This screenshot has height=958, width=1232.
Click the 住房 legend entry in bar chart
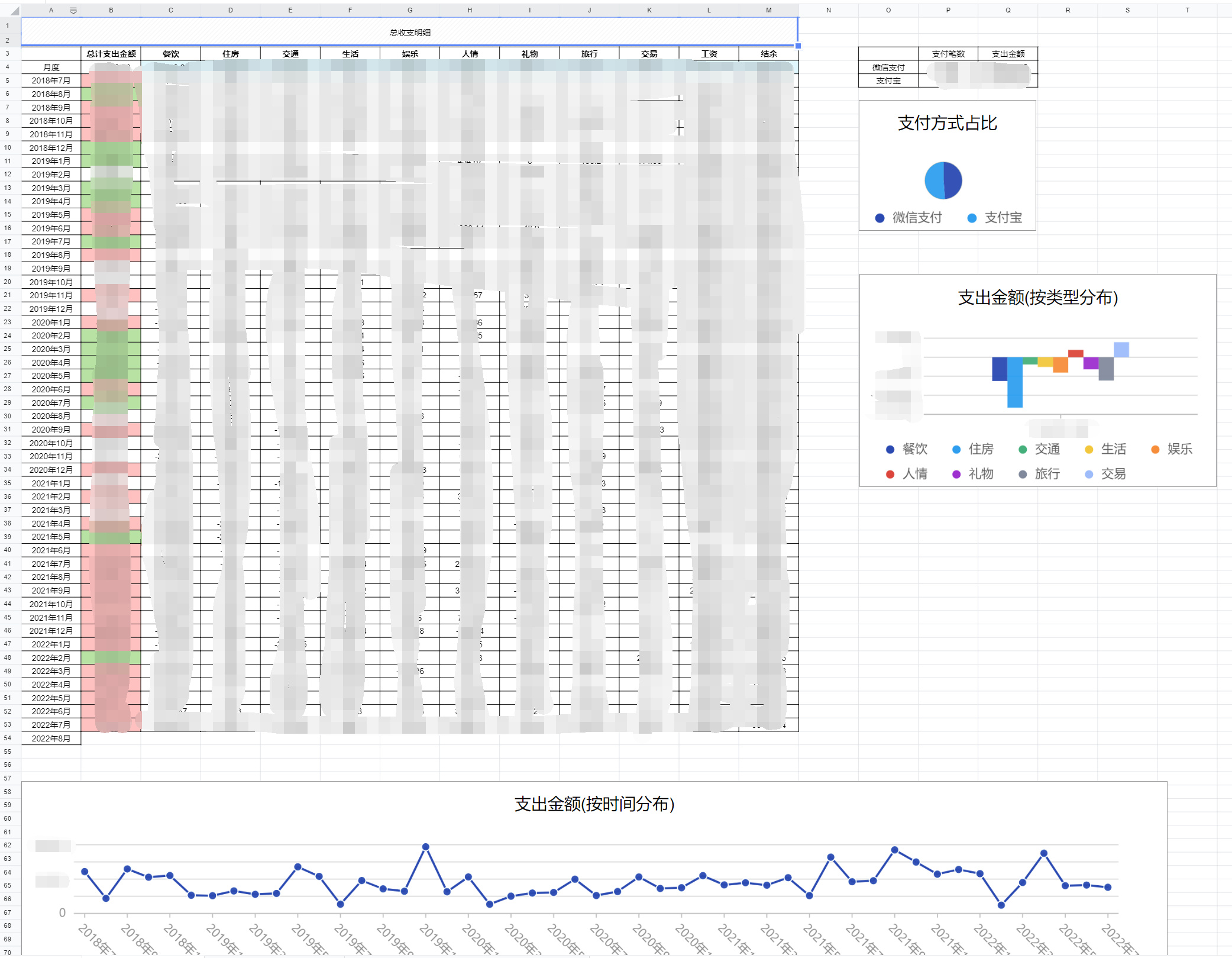click(973, 449)
